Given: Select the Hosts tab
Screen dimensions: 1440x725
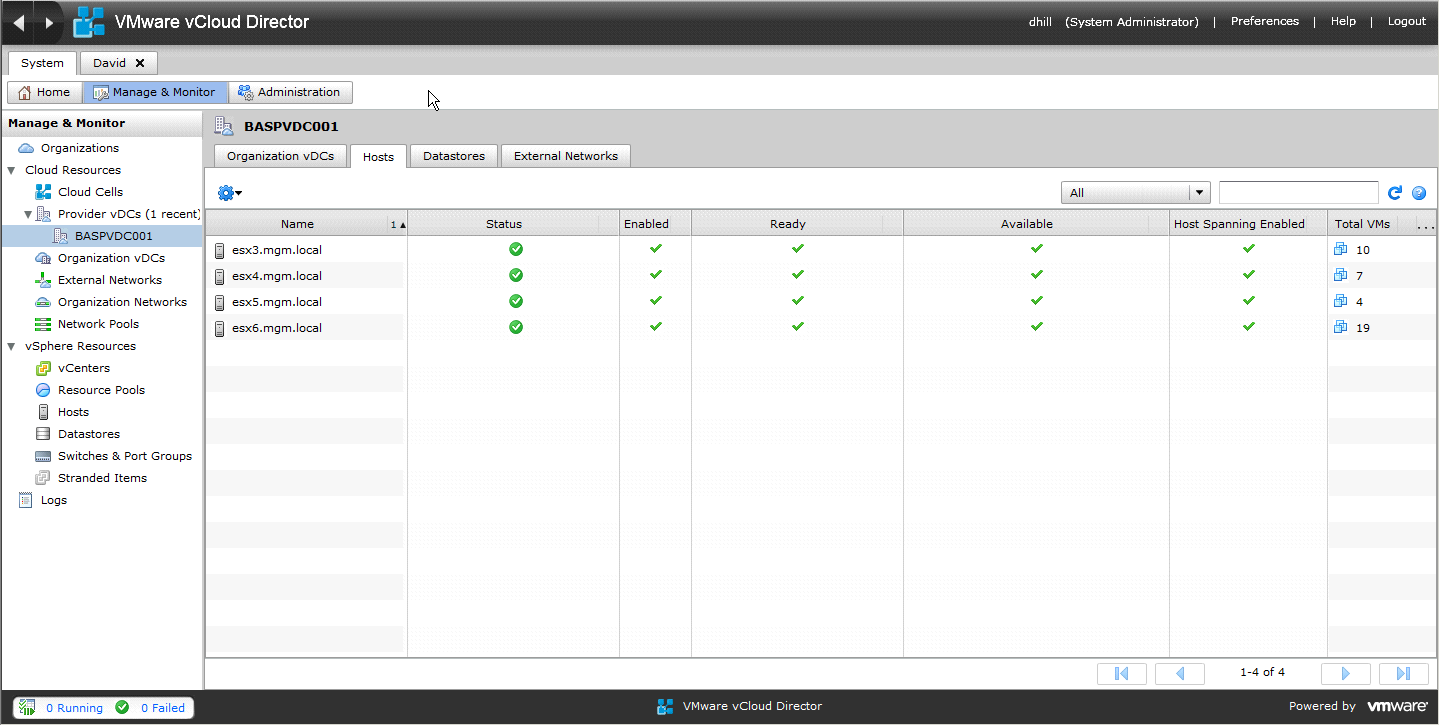Looking at the screenshot, I should click(x=378, y=157).
